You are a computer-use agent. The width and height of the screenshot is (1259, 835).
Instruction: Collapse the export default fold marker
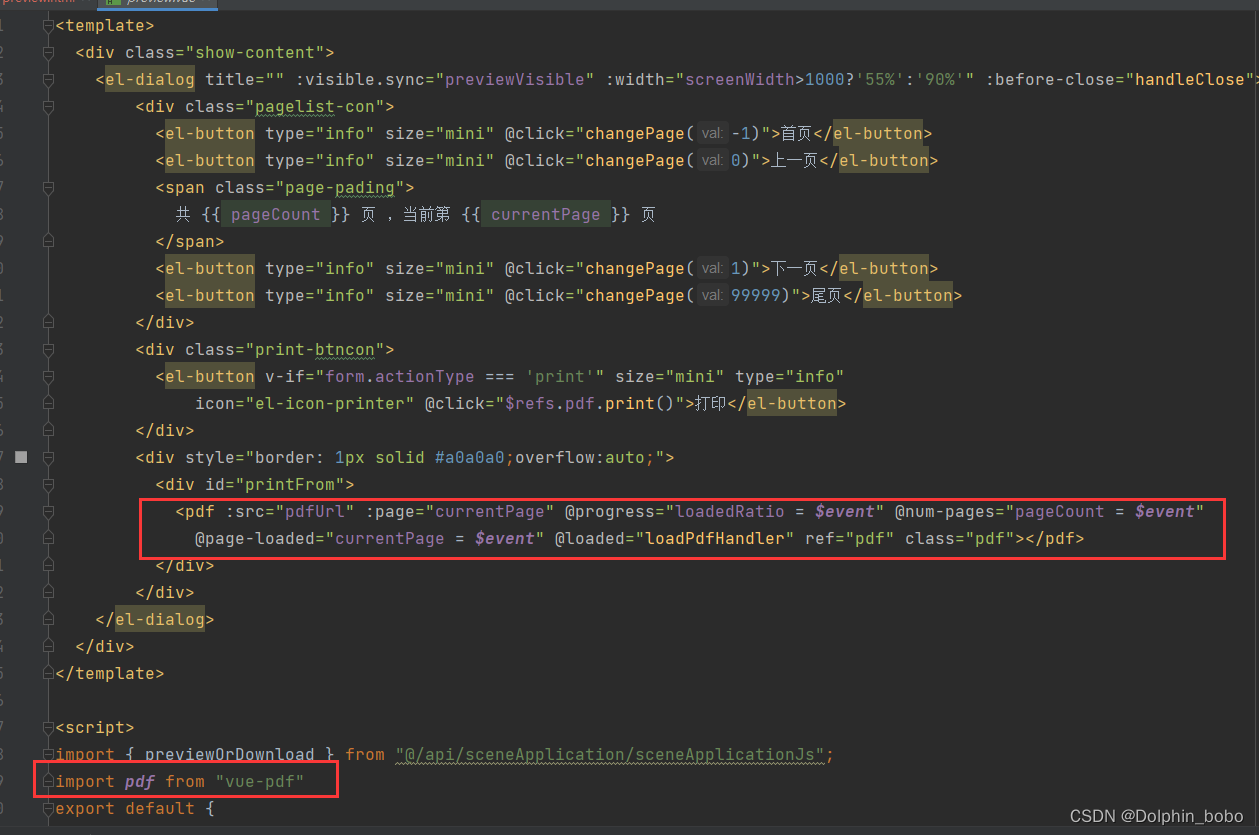(49, 808)
